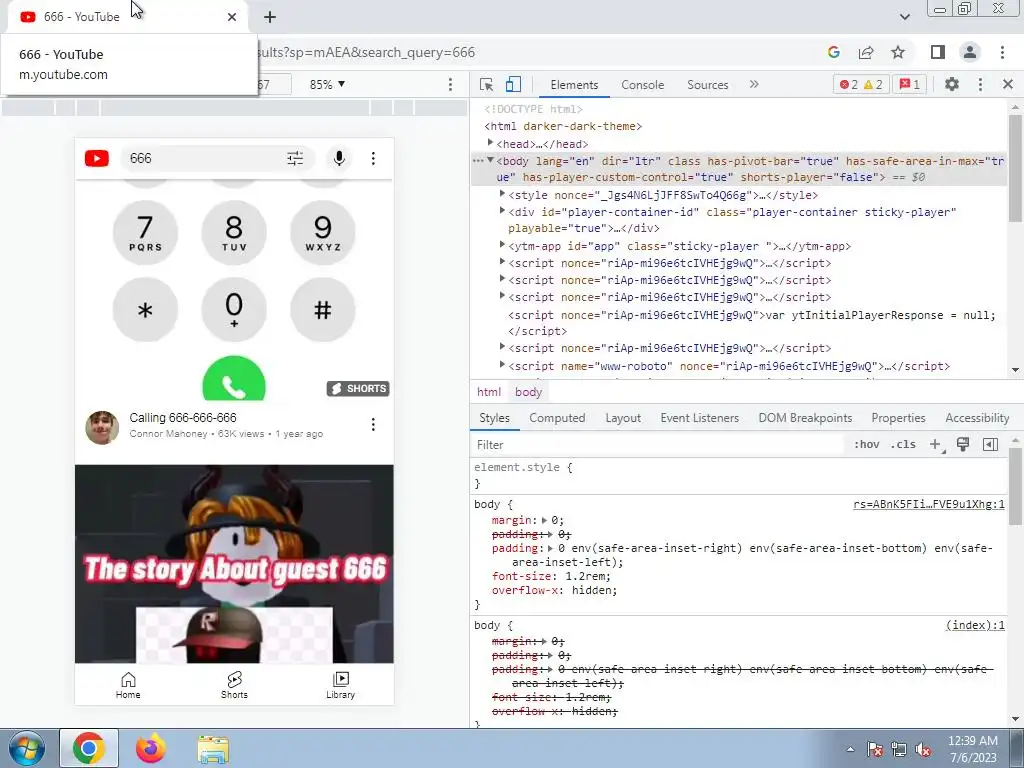Expand margin shorthand in body rule

pos(544,520)
